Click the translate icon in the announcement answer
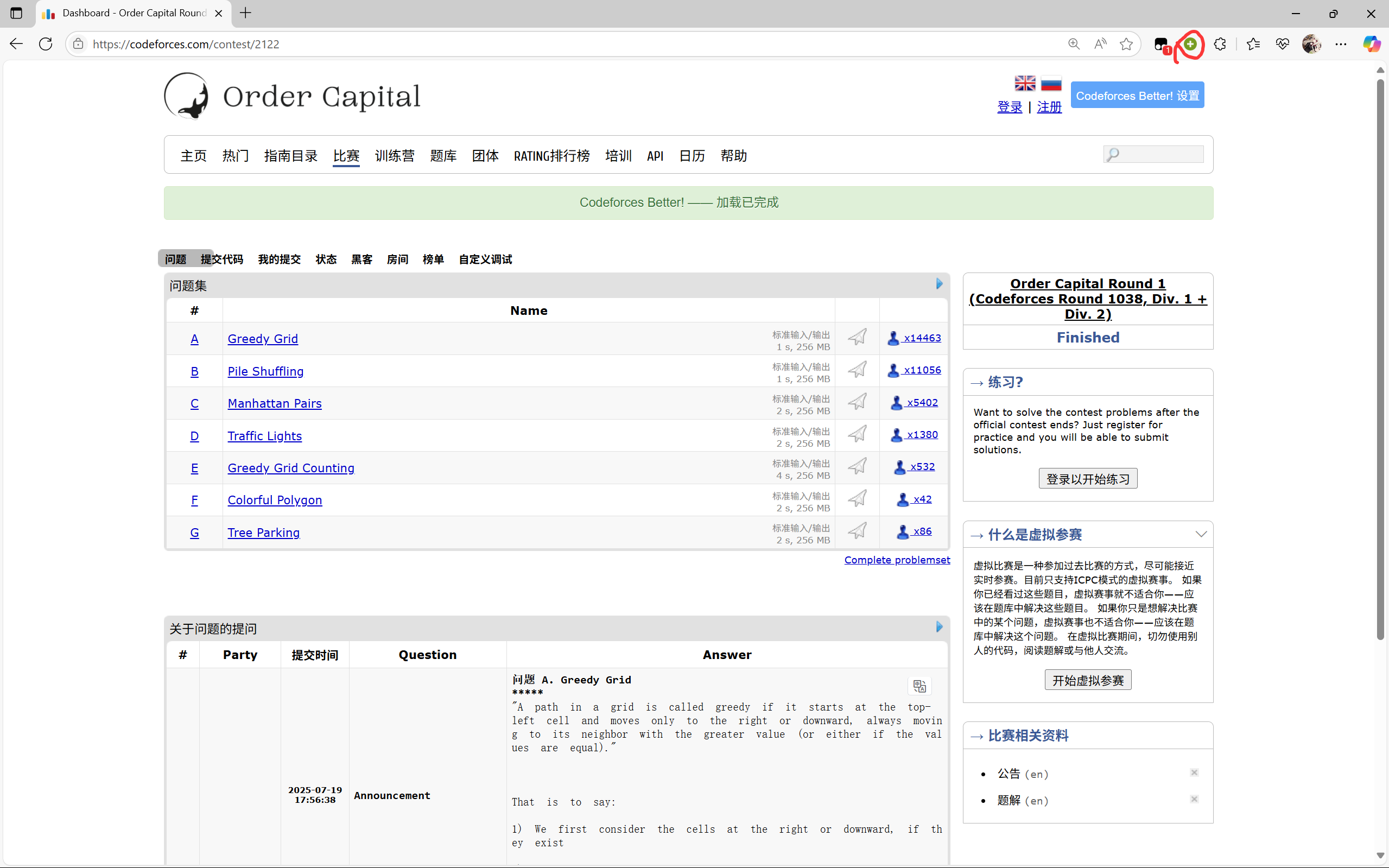Image resolution: width=1389 pixels, height=868 pixels. pos(919,686)
